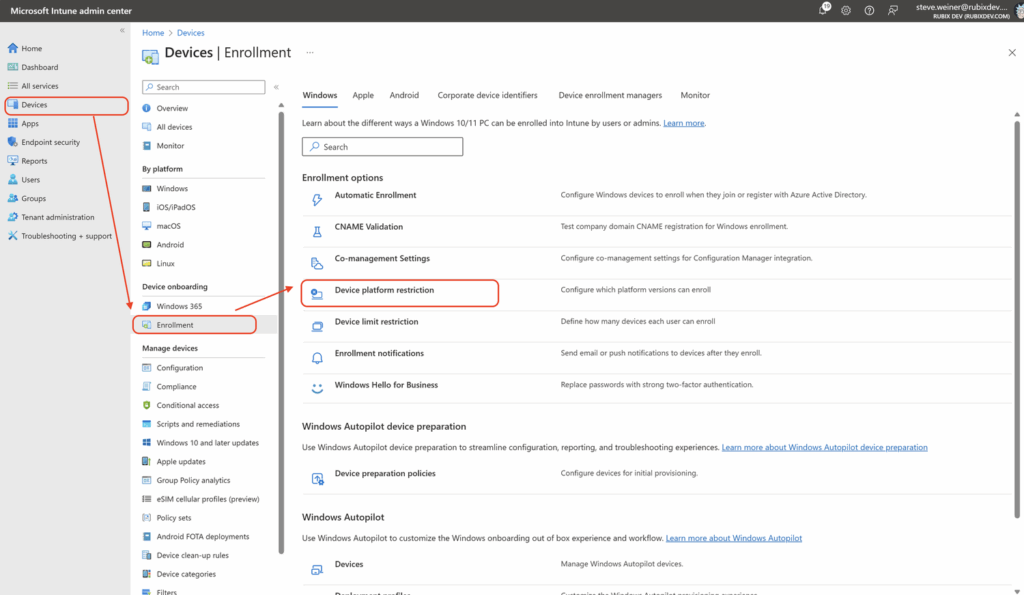Click the Troubleshooting + support wrench icon
Image resolution: width=1024 pixels, height=595 pixels.
tap(12, 236)
